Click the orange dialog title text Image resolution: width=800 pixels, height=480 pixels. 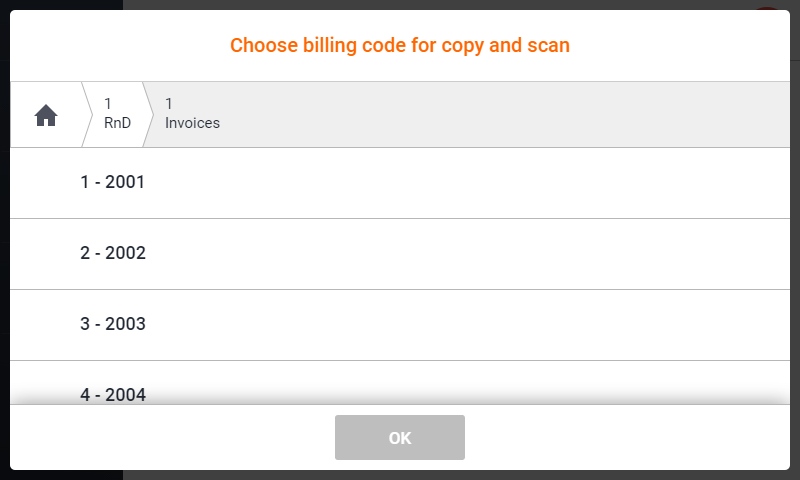(x=400, y=45)
